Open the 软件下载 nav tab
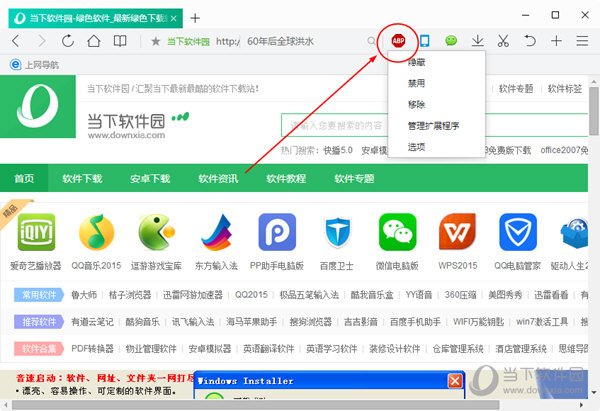The image size is (600, 411). coord(82,178)
